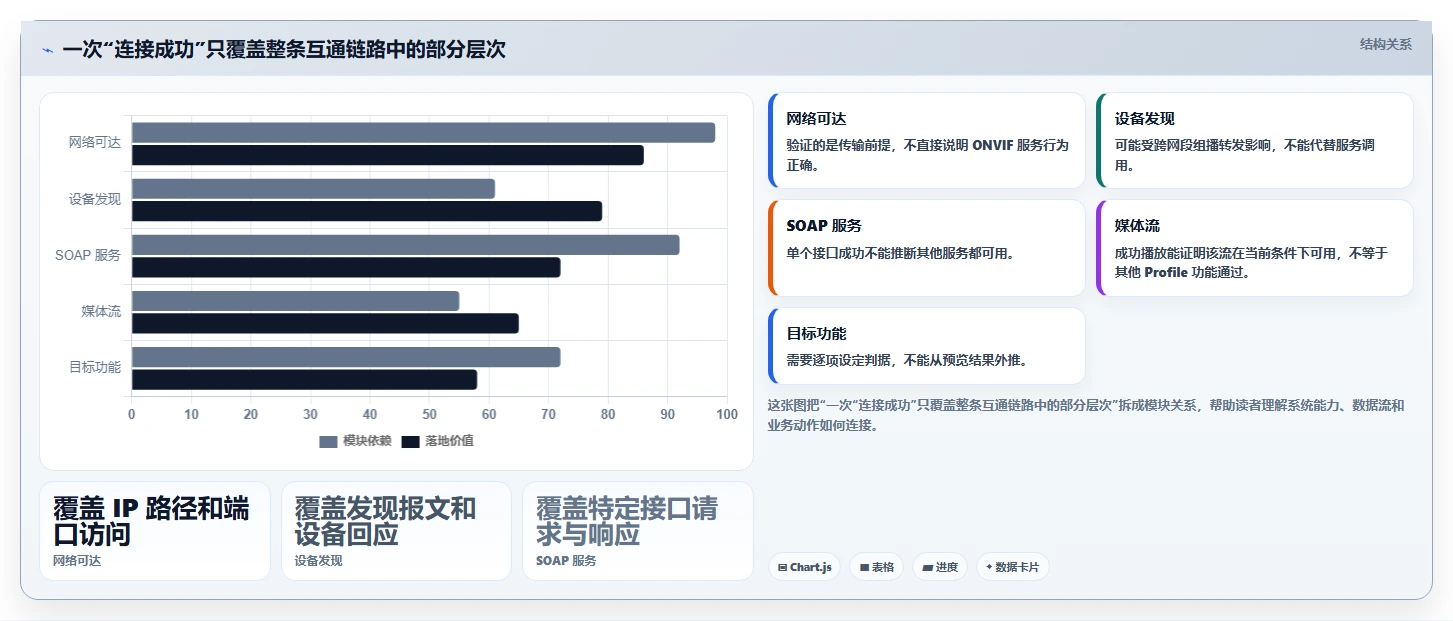Select the 覆盖 IP 路径和端口访问 data card
1453x621 pixels.
click(x=155, y=531)
